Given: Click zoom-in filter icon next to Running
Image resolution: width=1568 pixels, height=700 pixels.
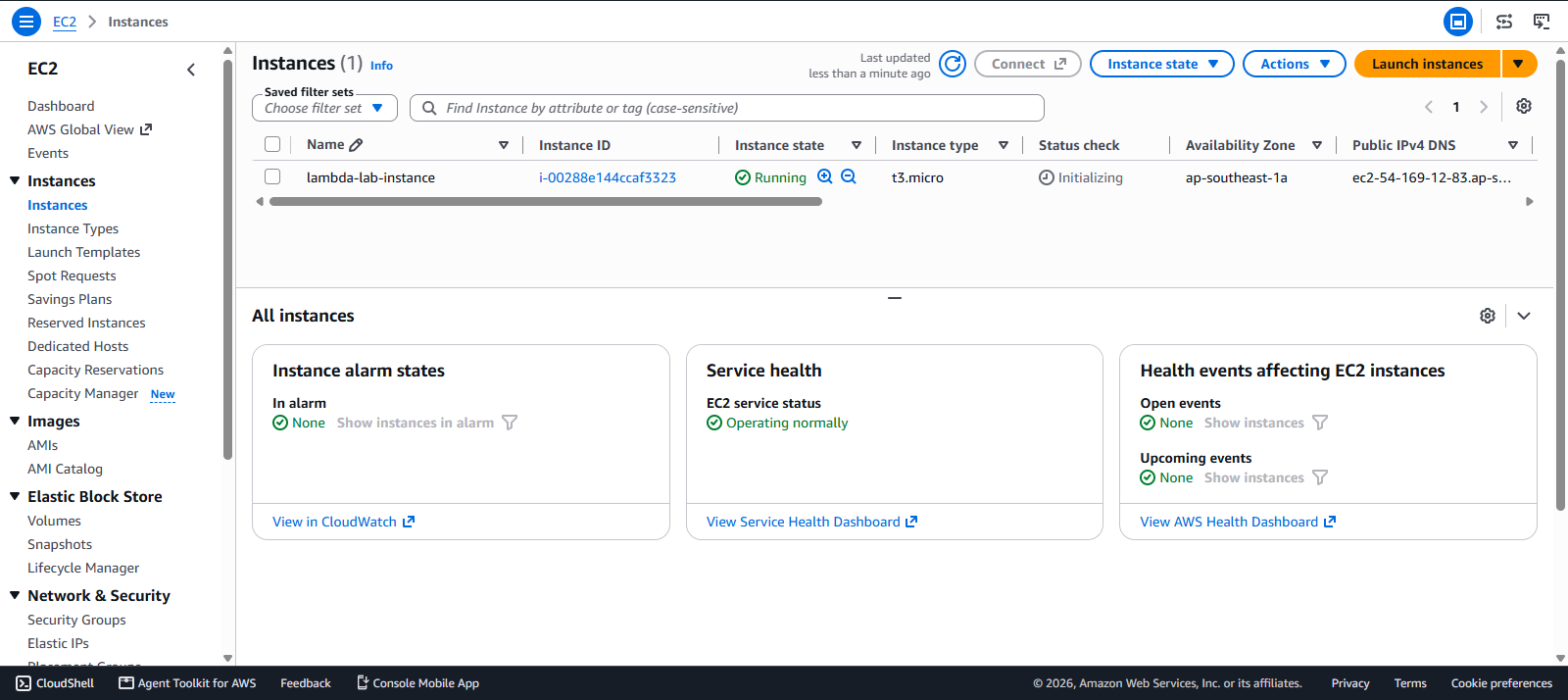Looking at the screenshot, I should (825, 176).
